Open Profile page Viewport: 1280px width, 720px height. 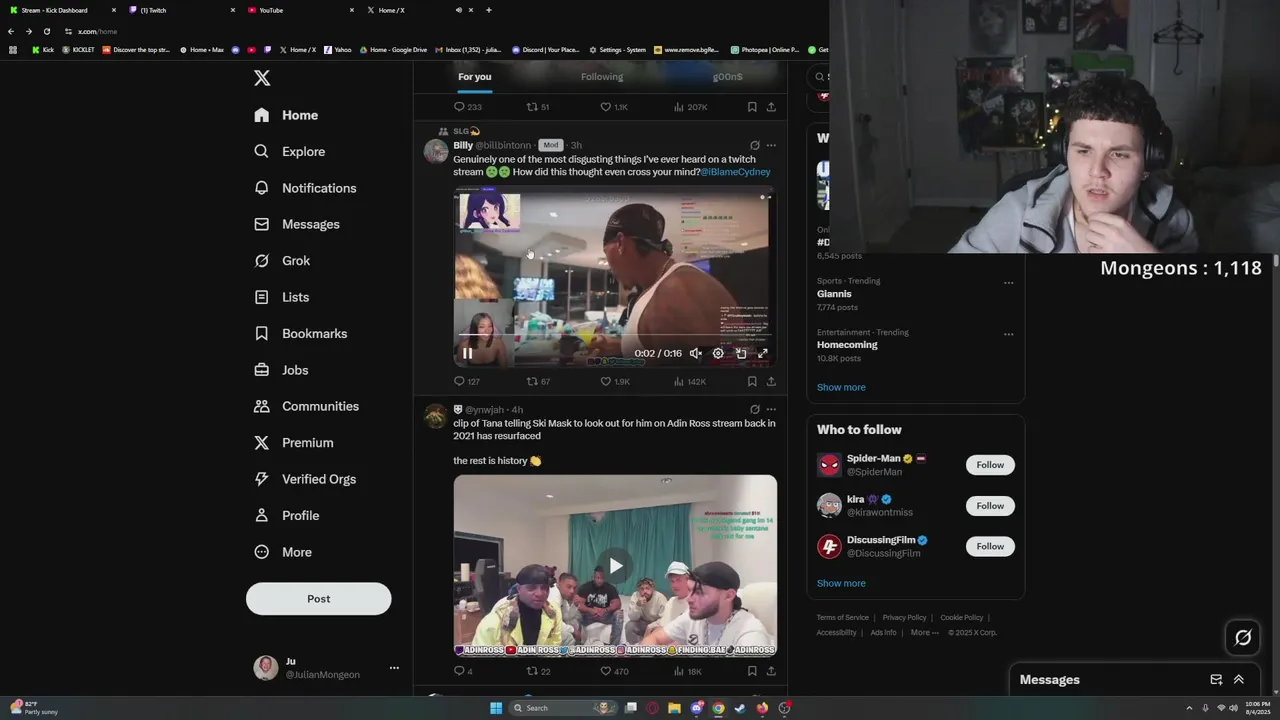(x=287, y=515)
